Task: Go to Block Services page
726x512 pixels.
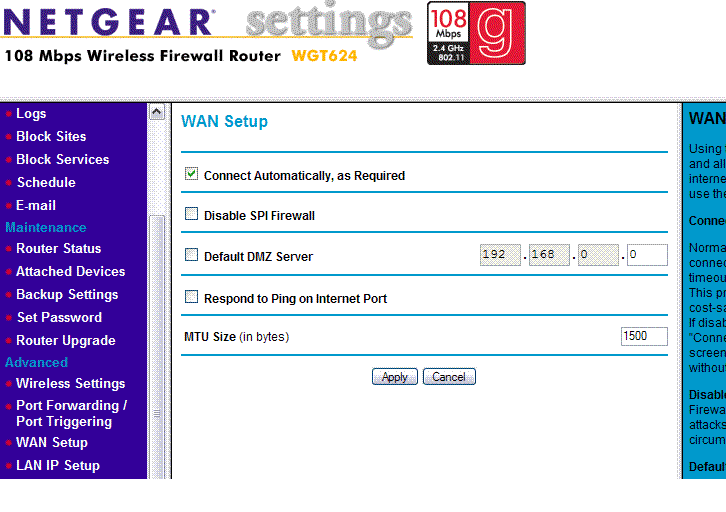Action: pyautogui.click(x=63, y=160)
